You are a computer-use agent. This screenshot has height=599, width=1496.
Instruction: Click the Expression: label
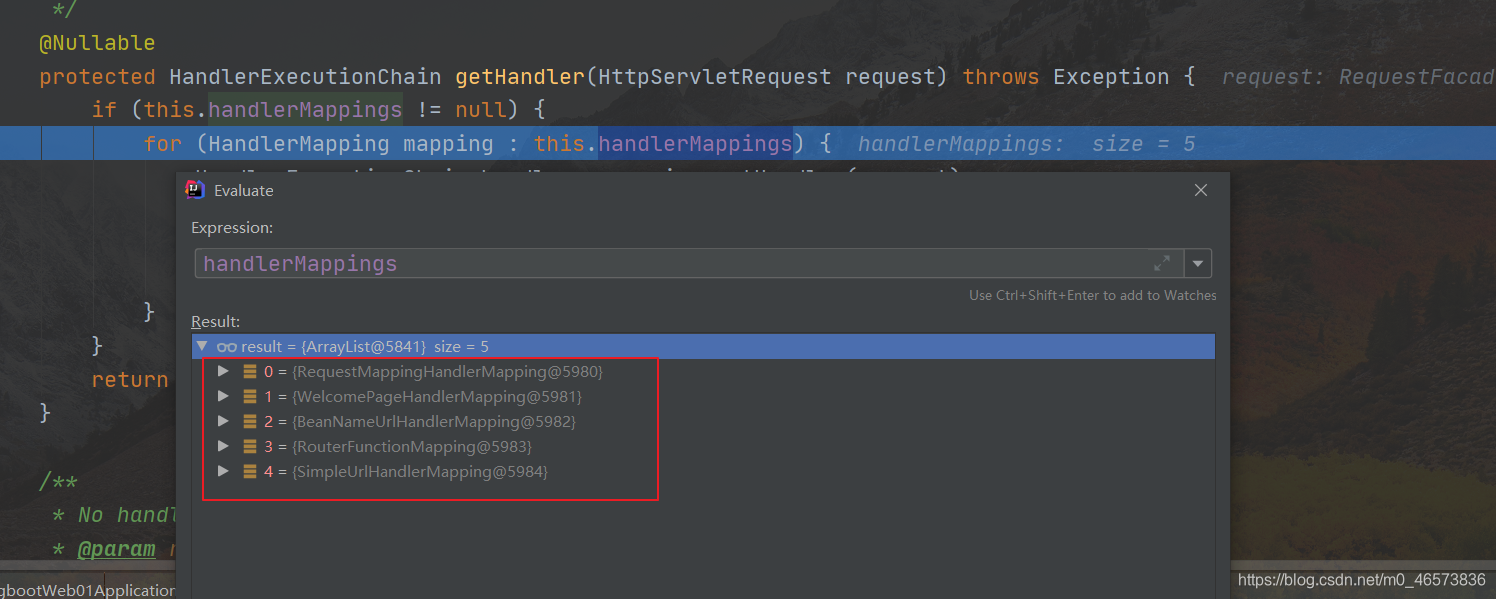coord(232,228)
